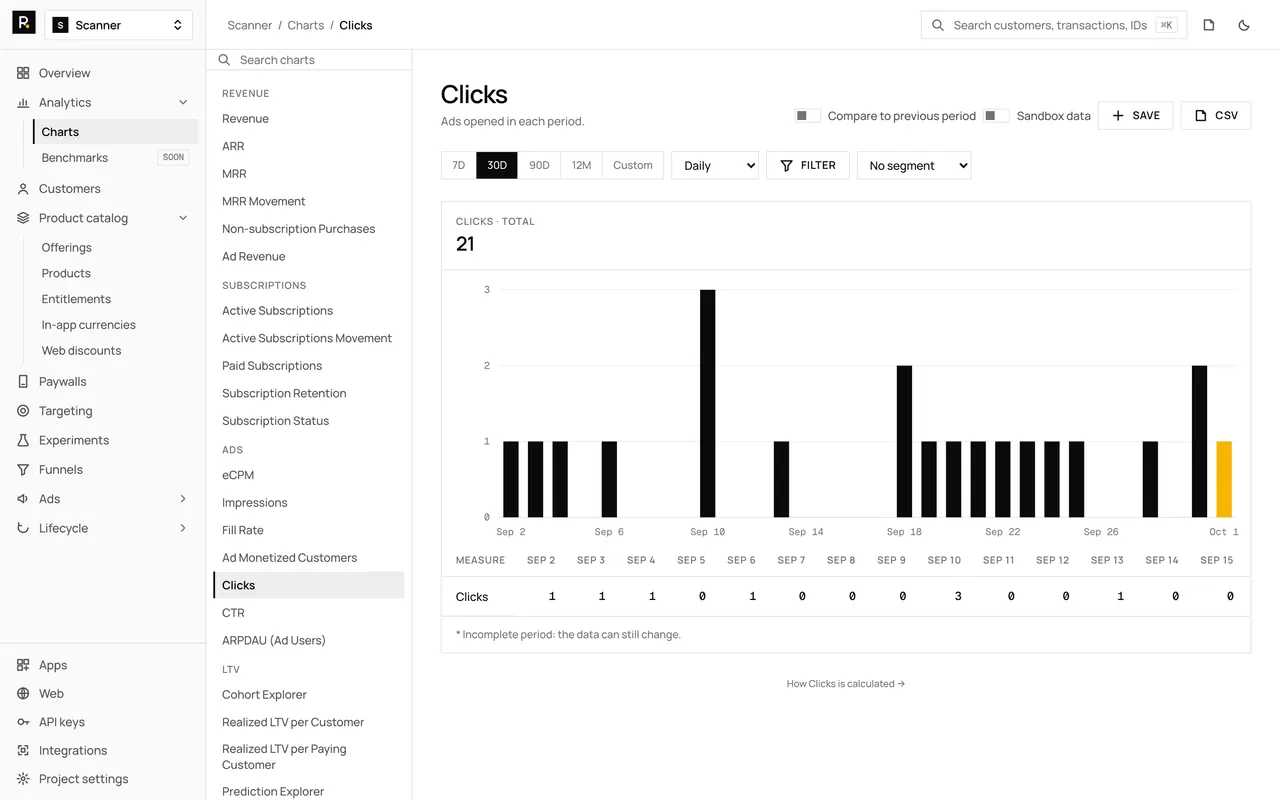Toggle the Sandbox data switch
The height and width of the screenshot is (800, 1280).
coord(996,116)
